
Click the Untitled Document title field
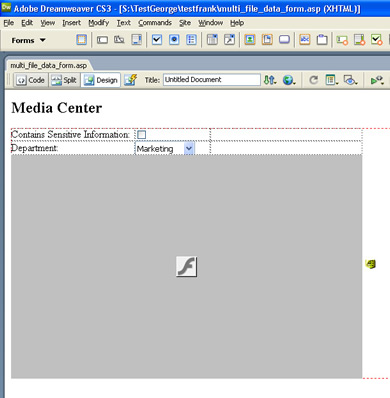point(212,80)
